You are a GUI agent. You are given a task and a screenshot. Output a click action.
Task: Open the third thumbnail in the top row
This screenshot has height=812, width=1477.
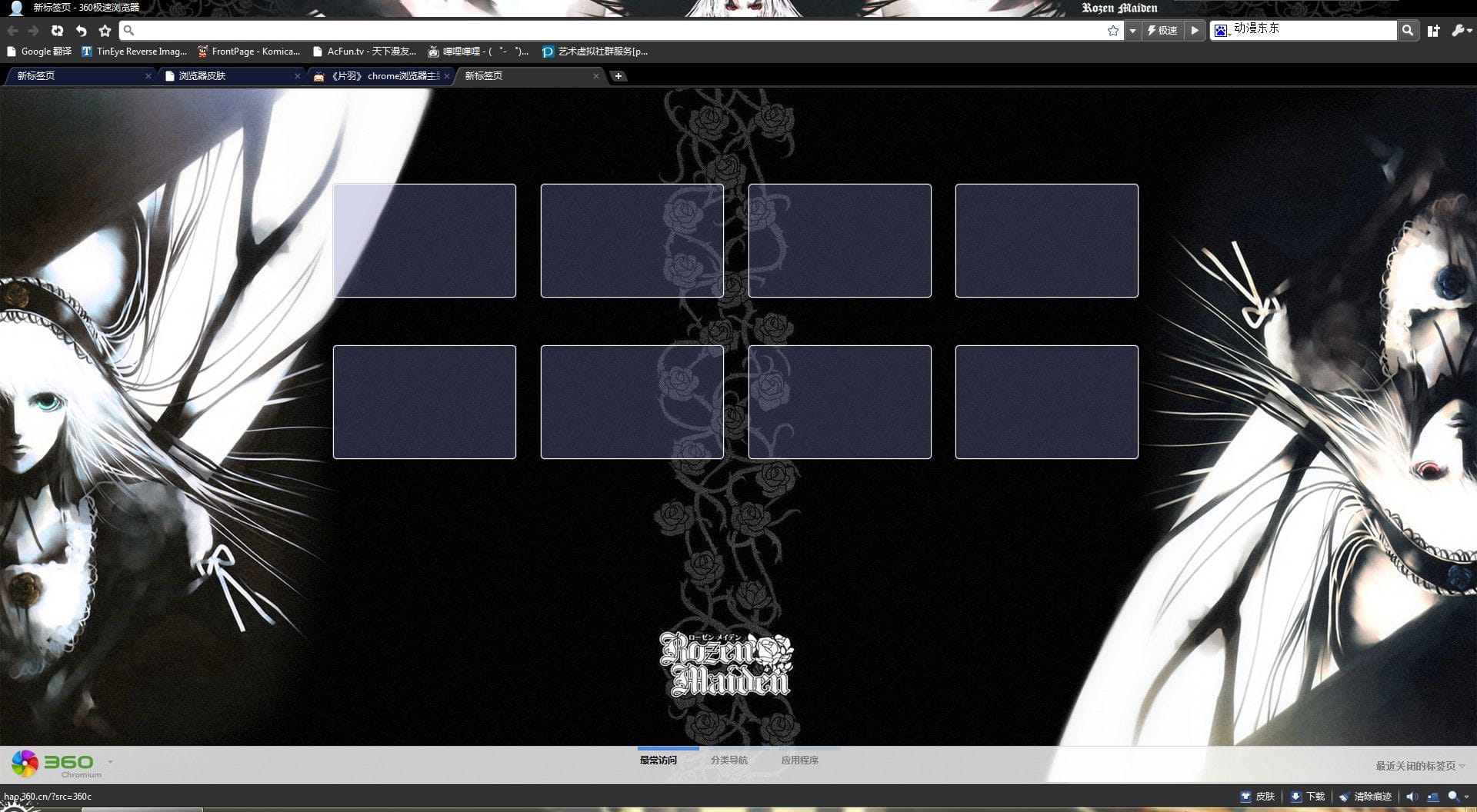click(x=840, y=241)
